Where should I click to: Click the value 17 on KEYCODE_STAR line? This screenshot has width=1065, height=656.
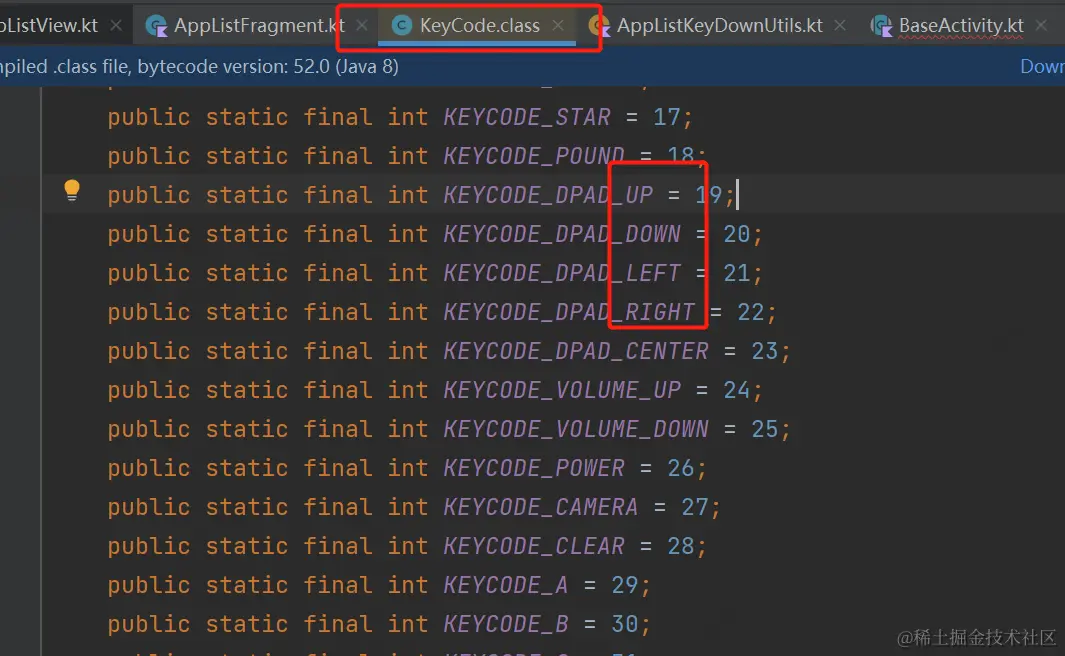tap(666, 117)
